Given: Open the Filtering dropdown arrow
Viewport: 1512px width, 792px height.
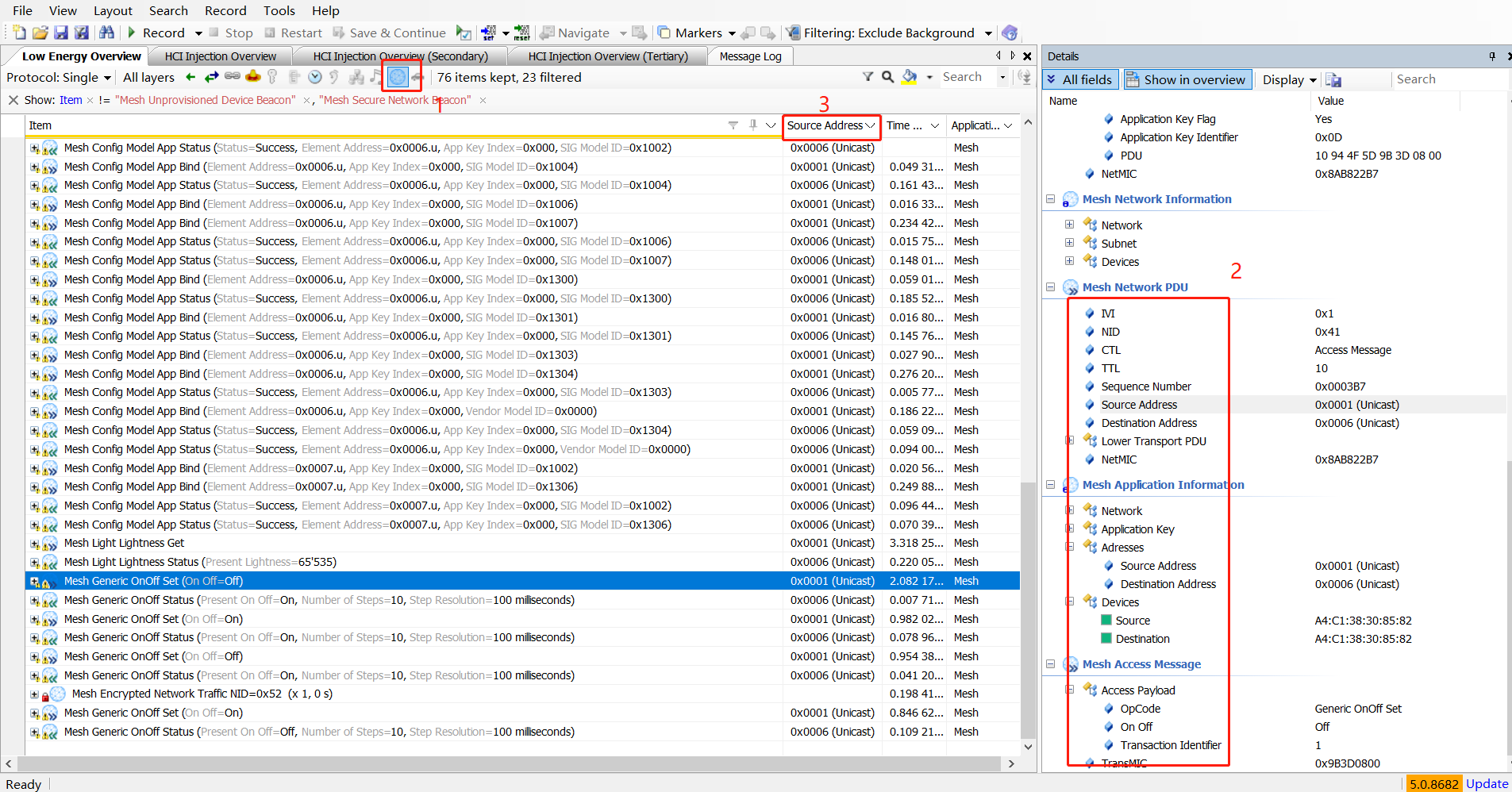Looking at the screenshot, I should pos(988,33).
